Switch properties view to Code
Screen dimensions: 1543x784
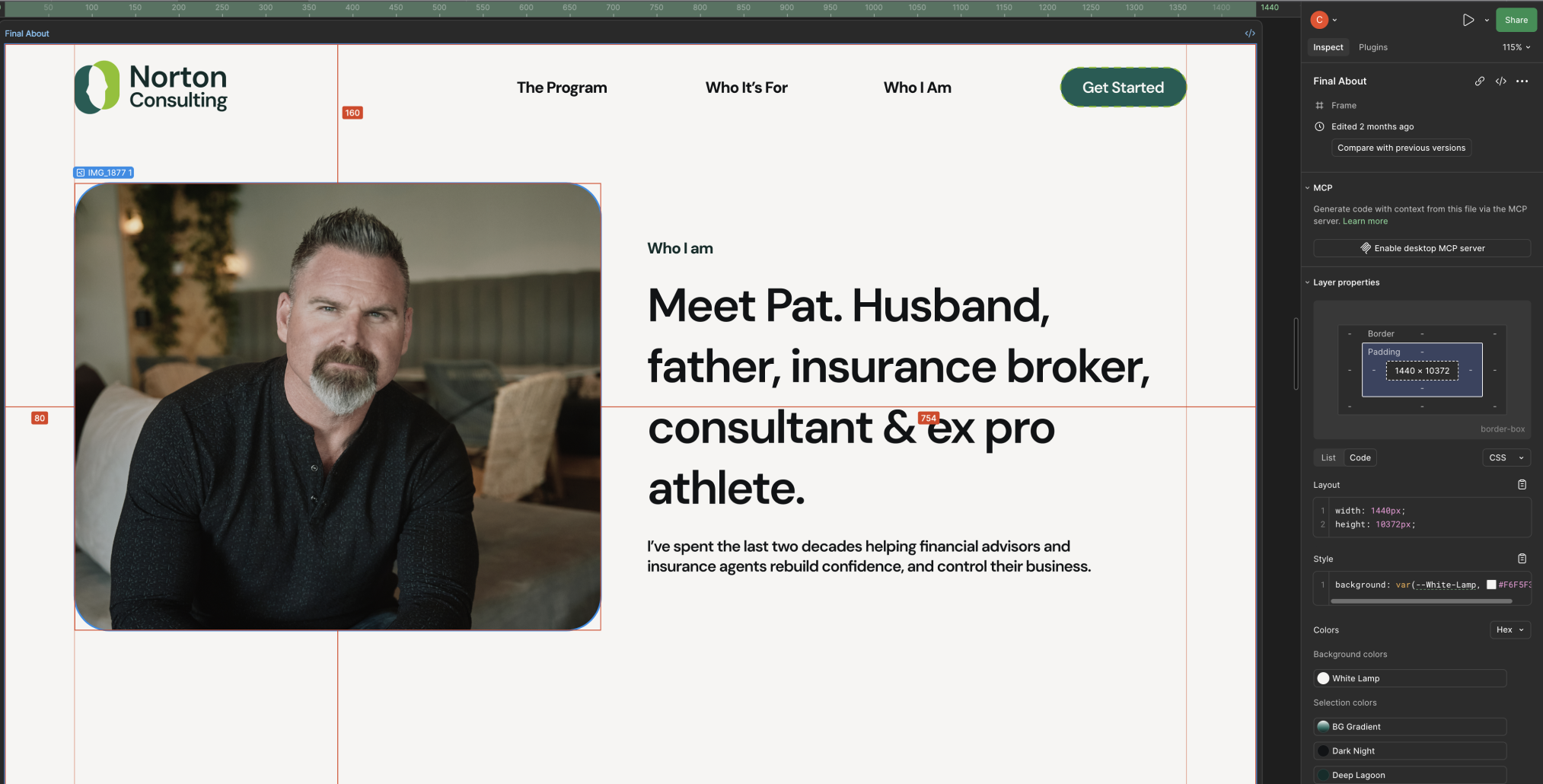1360,457
